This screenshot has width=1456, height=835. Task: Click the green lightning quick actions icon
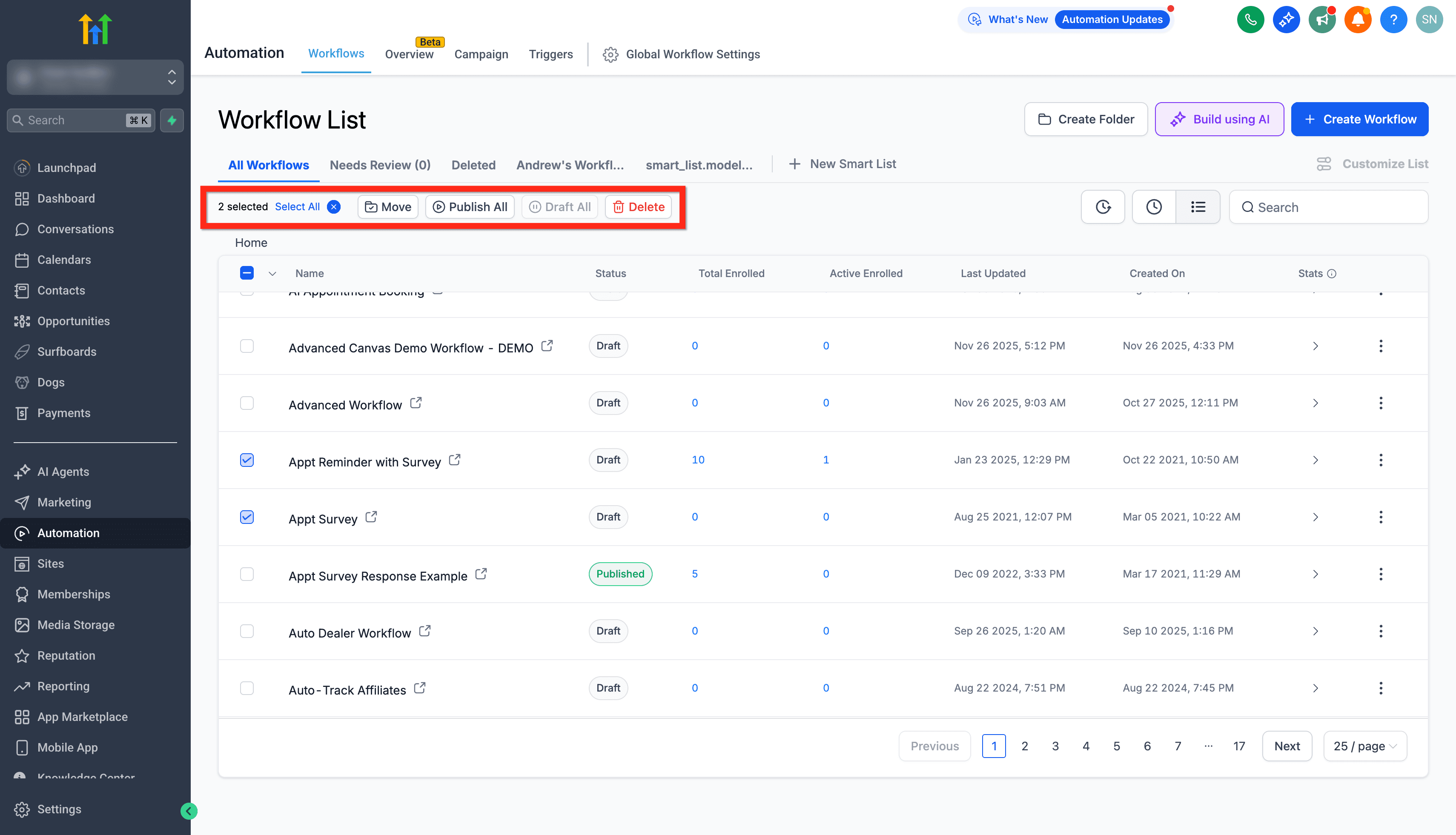pos(172,120)
